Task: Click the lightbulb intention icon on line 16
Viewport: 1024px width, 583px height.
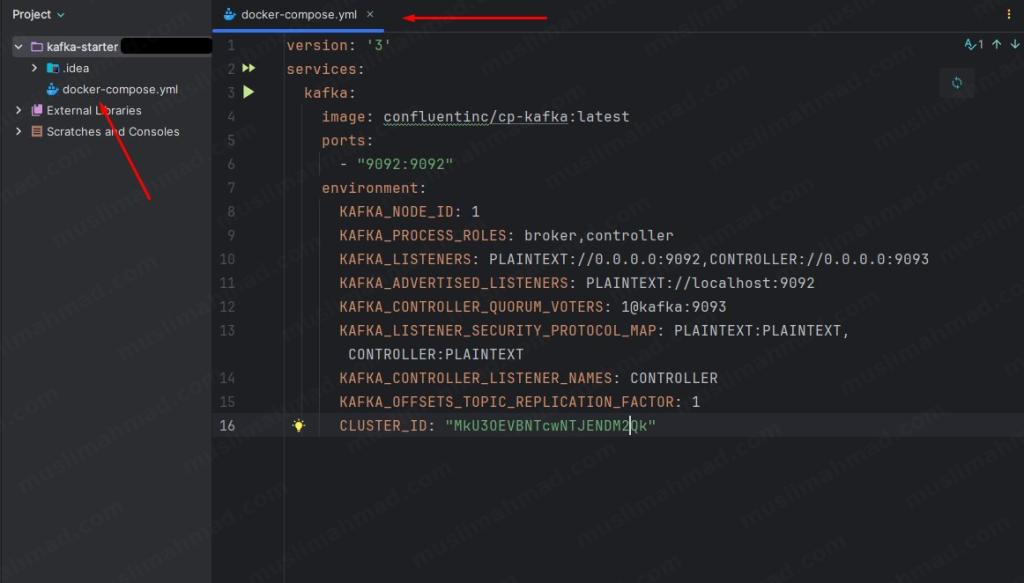Action: pyautogui.click(x=299, y=425)
